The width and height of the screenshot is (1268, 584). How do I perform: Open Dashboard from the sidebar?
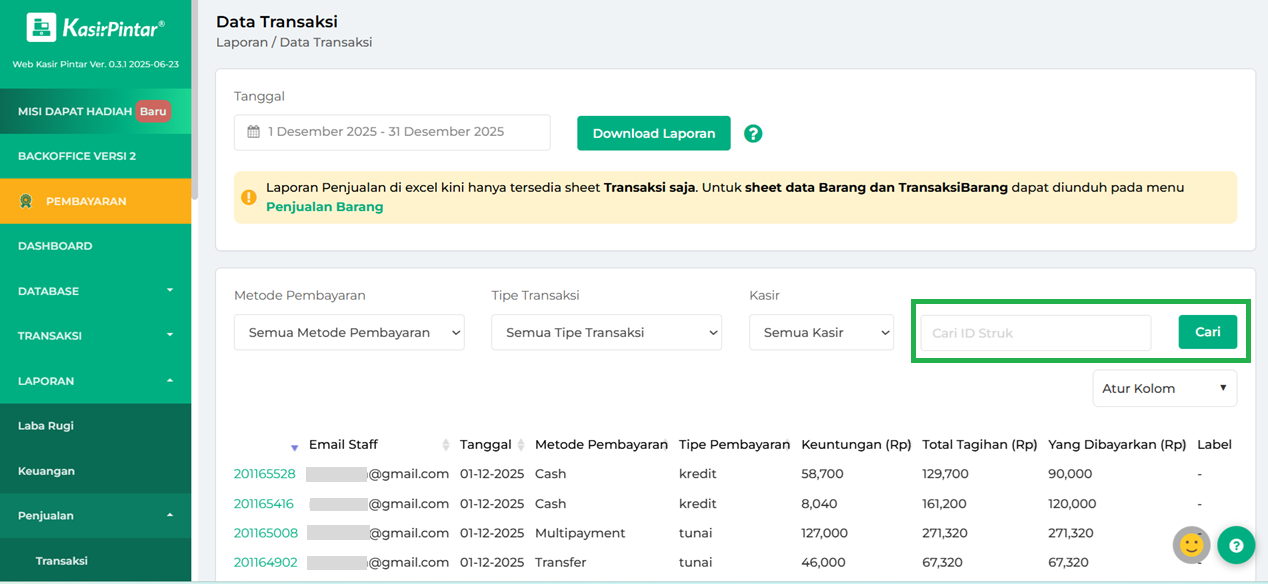(55, 246)
